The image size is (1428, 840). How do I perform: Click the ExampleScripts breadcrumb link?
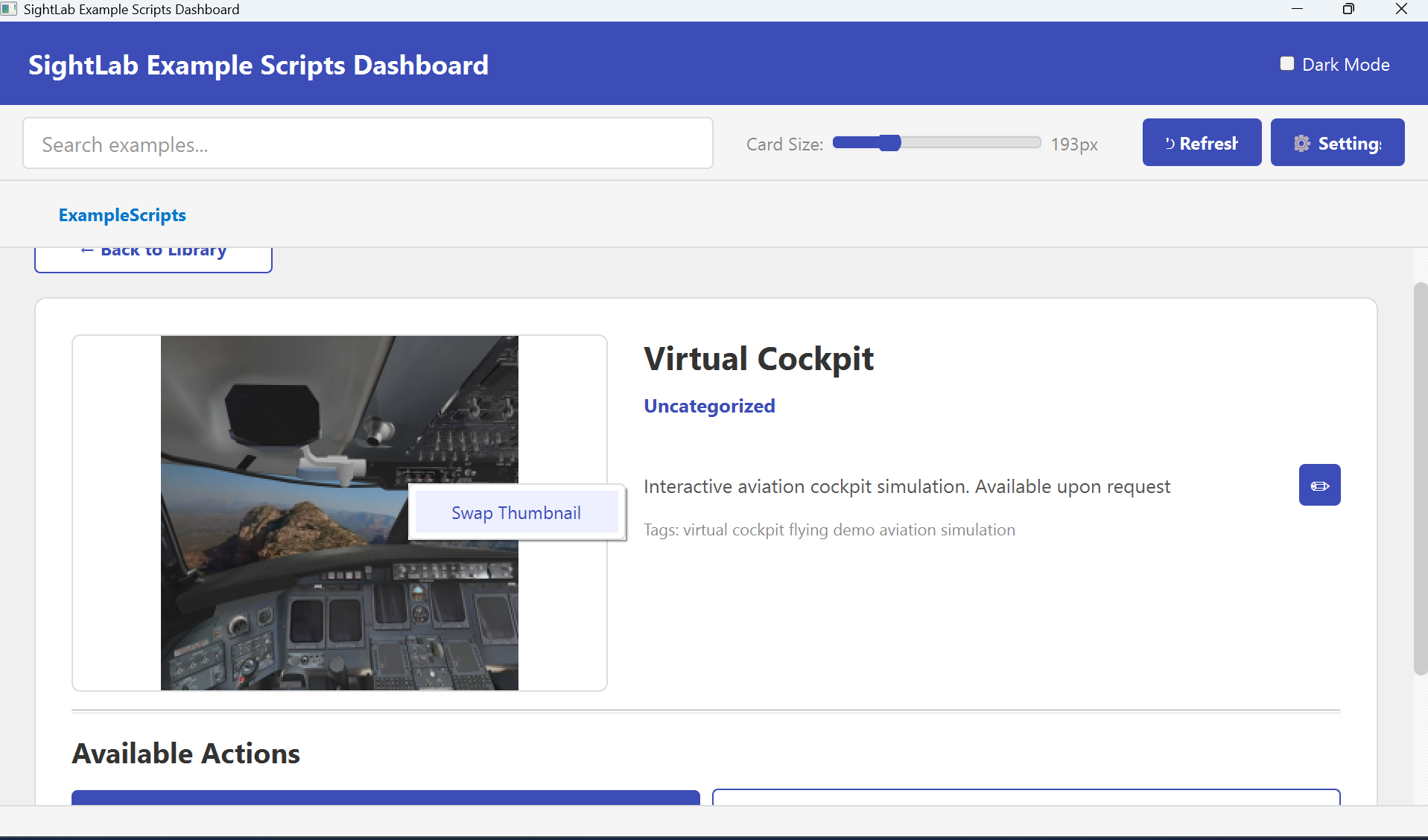coord(122,215)
